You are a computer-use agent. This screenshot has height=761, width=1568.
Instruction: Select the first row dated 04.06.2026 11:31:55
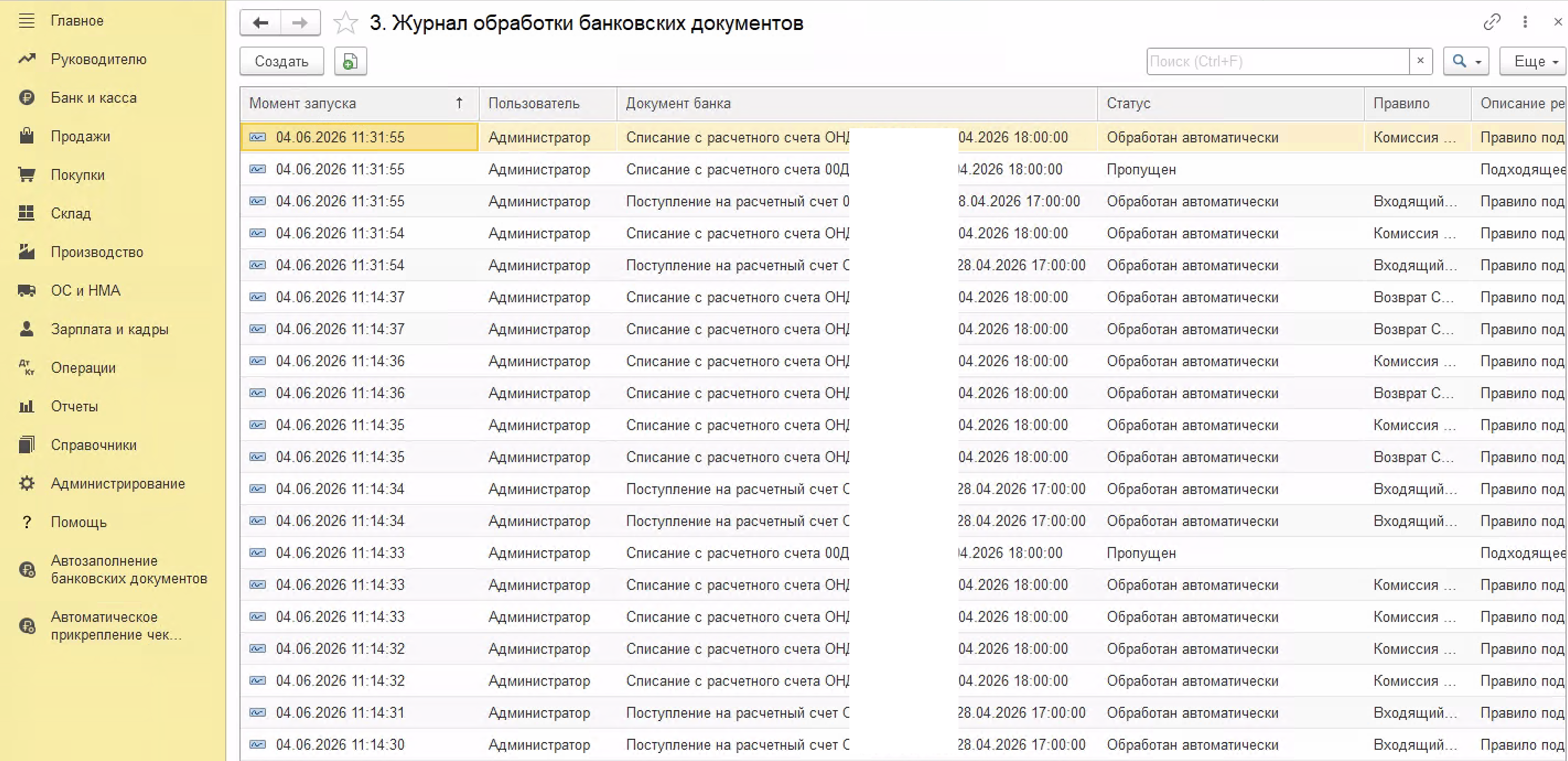click(x=903, y=138)
